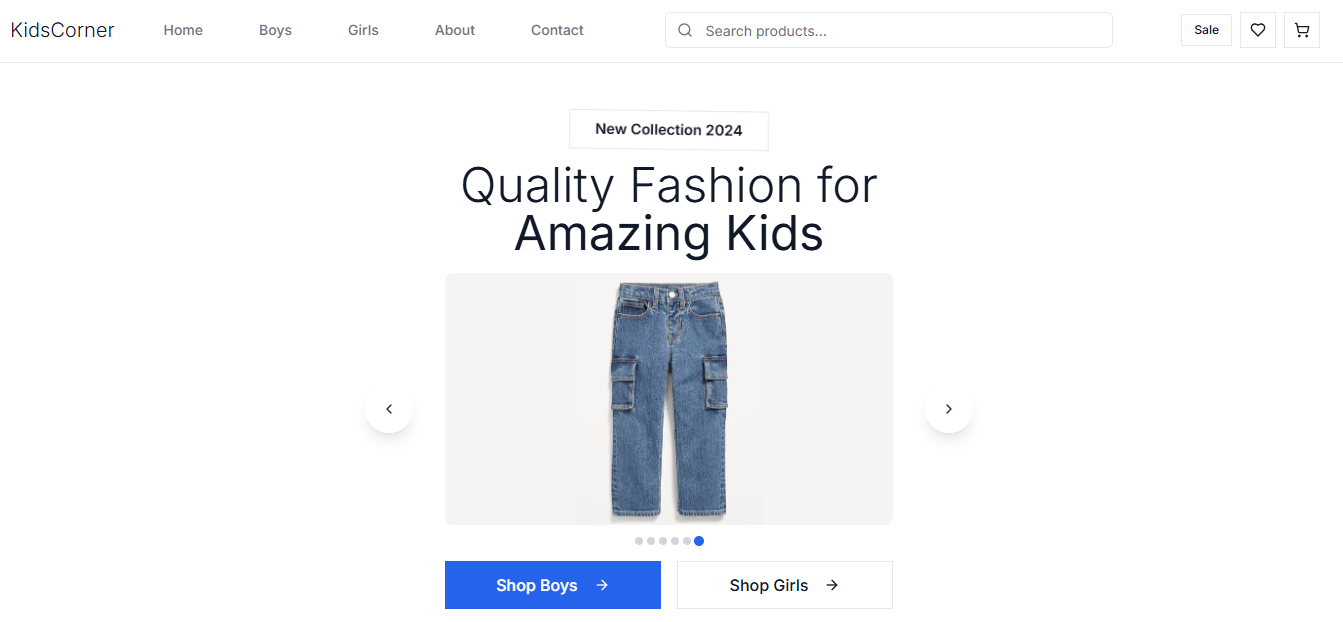Jump to the third carousel dot
This screenshot has height=622, width=1343.
click(663, 541)
